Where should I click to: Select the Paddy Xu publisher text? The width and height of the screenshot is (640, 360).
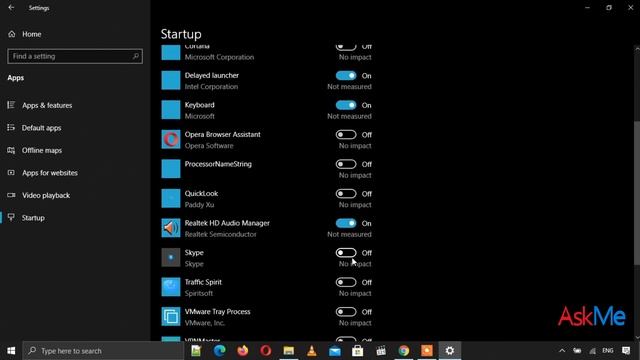point(199,205)
